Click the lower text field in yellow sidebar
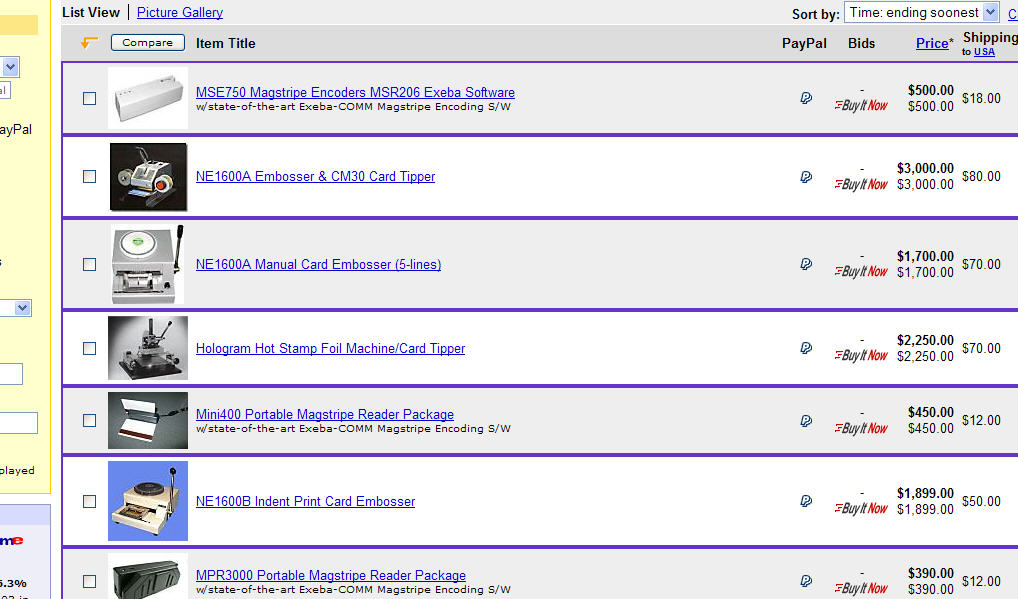 click(x=19, y=423)
